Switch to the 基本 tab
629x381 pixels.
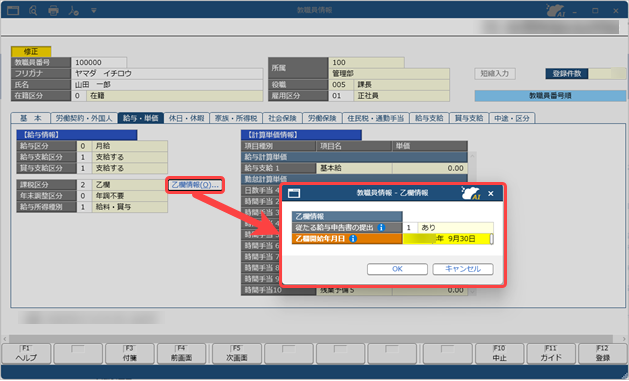coord(30,118)
